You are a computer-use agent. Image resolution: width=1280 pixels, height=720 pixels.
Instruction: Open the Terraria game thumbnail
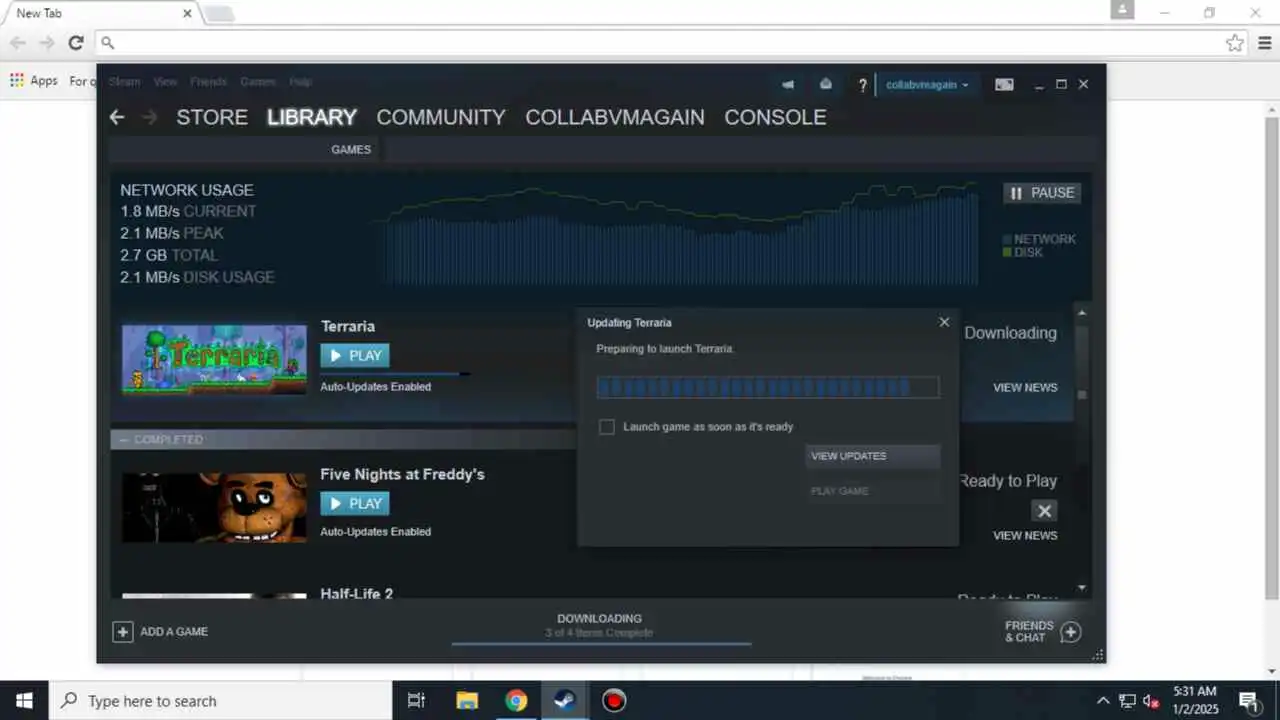click(214, 358)
